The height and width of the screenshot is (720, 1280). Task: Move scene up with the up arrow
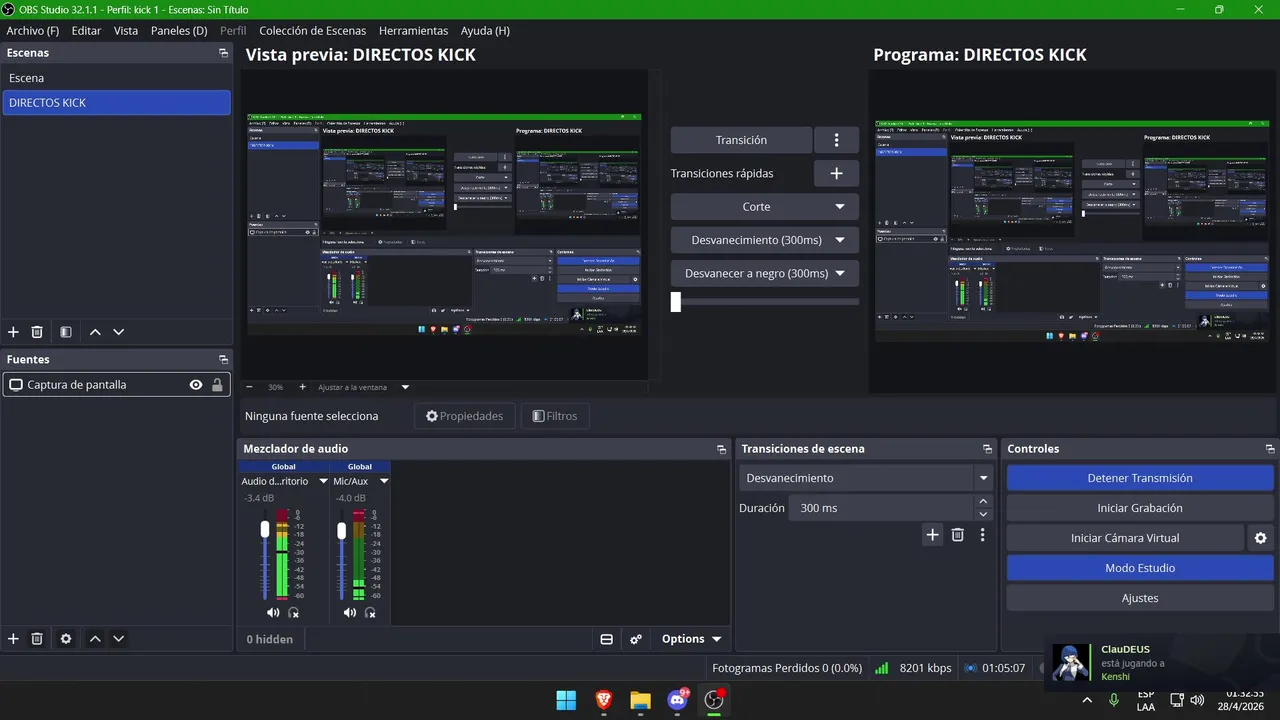pos(95,332)
